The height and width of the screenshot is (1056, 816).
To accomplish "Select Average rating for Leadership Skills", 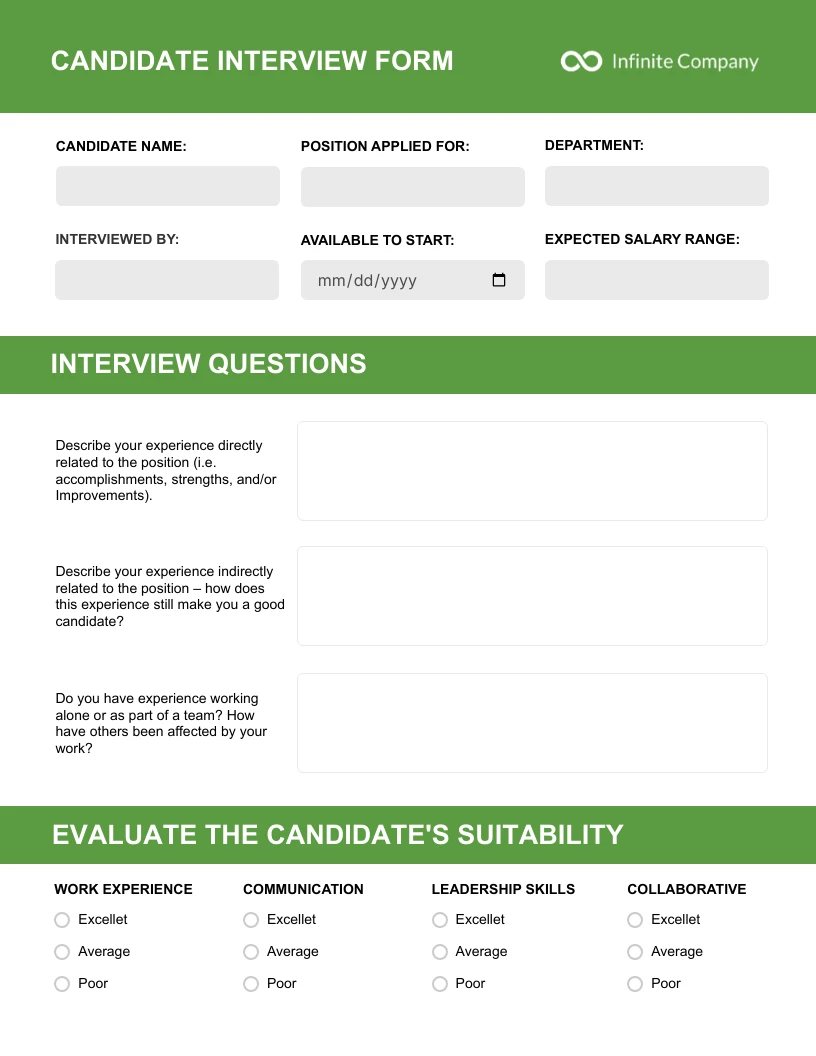I will click(x=440, y=952).
